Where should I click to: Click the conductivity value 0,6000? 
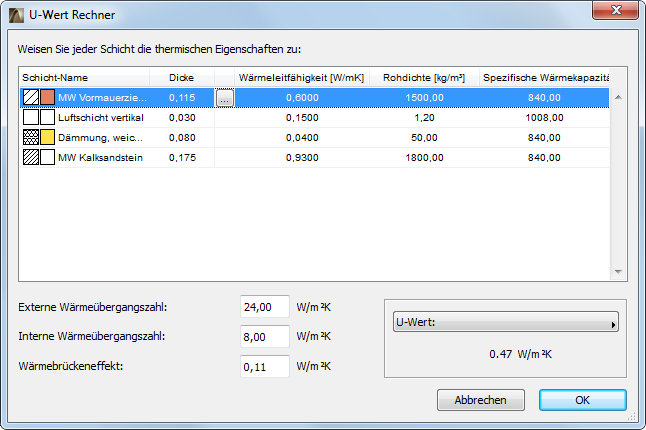(x=302, y=98)
